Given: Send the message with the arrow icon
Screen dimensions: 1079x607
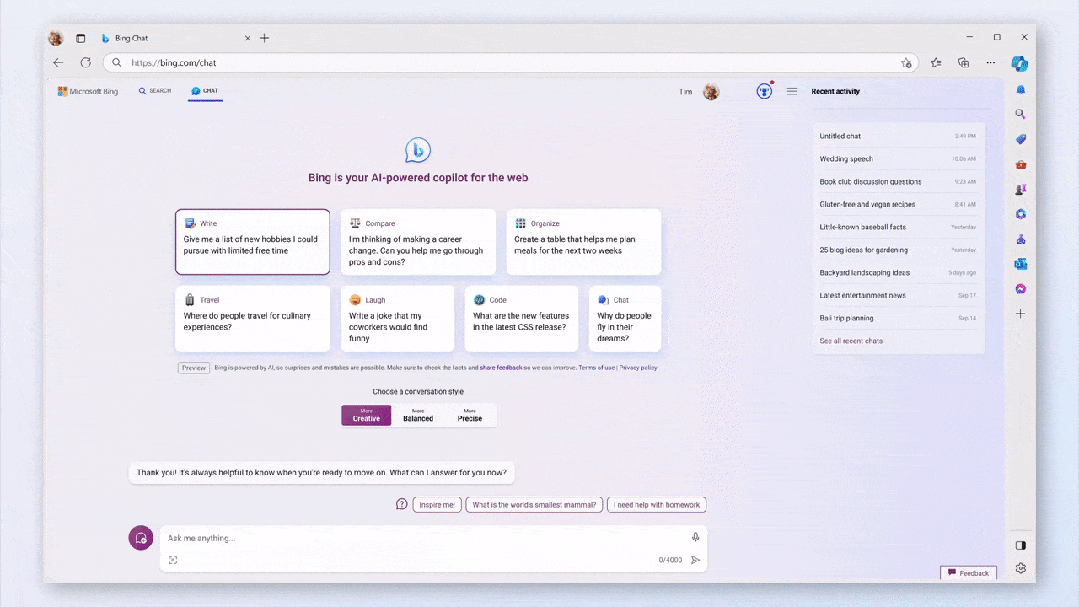Looking at the screenshot, I should (x=696, y=560).
